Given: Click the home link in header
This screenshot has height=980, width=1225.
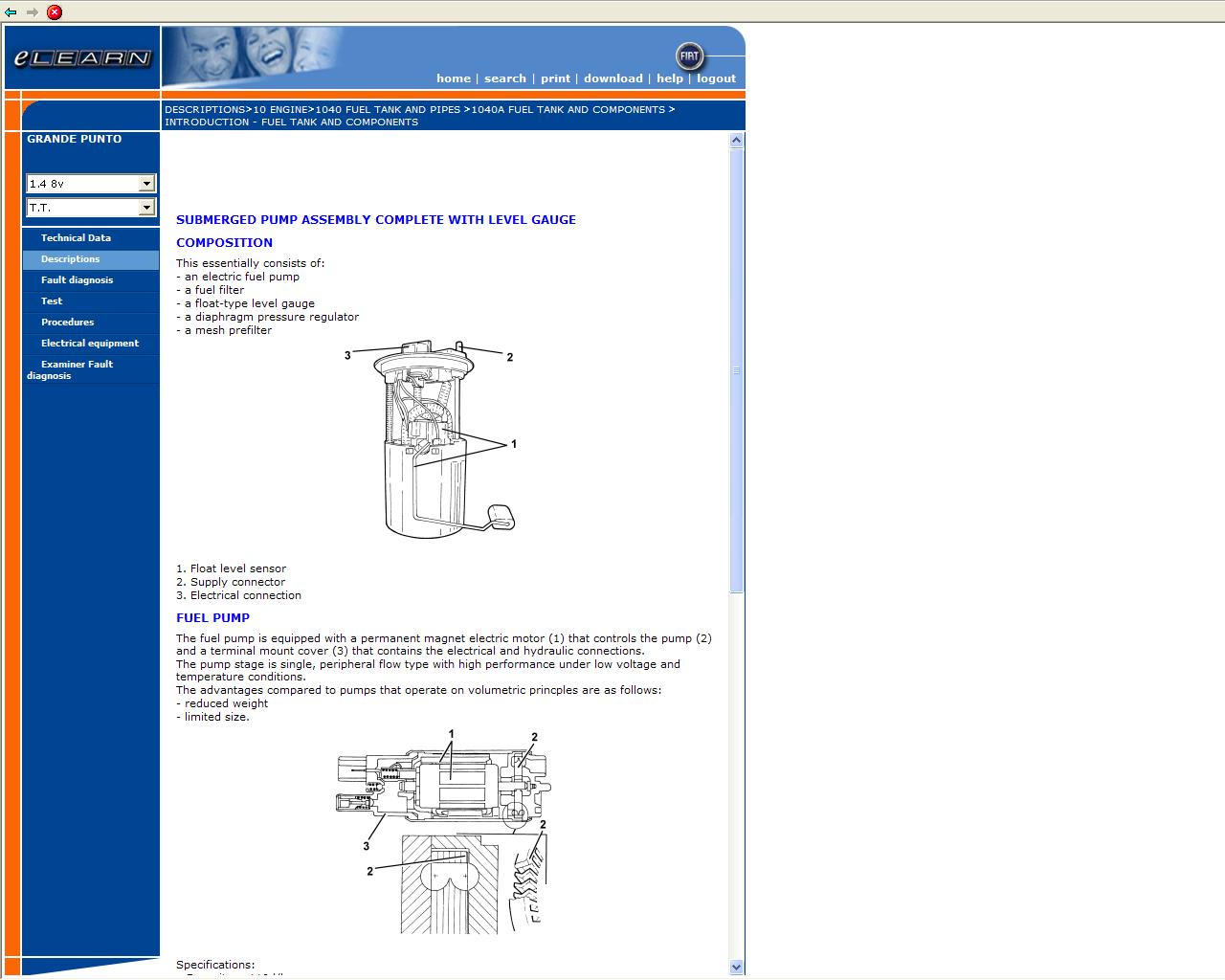Looking at the screenshot, I should point(453,78).
